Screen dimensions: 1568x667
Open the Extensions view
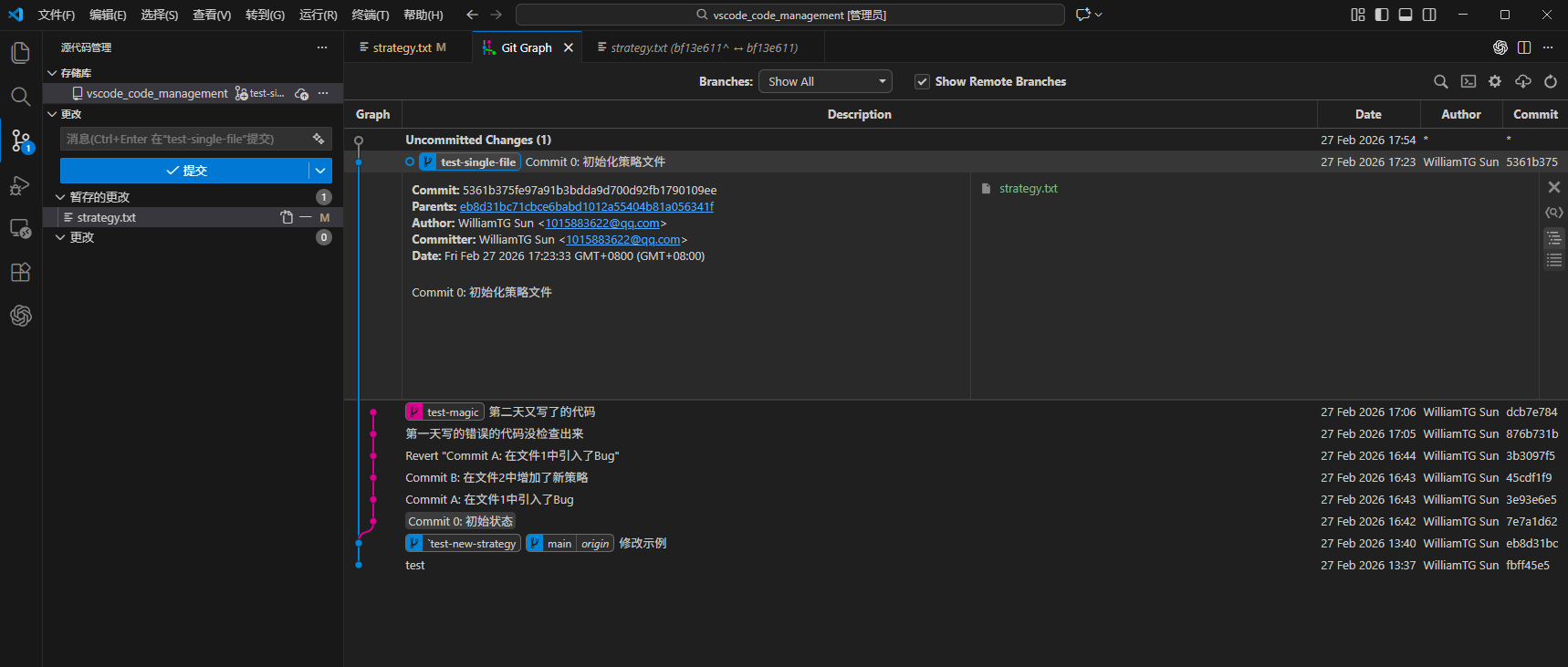coord(20,272)
